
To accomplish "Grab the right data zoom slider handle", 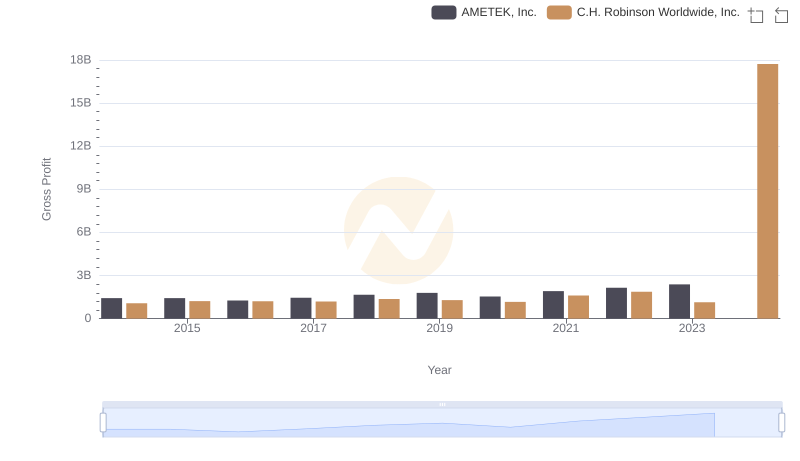I will (782, 423).
